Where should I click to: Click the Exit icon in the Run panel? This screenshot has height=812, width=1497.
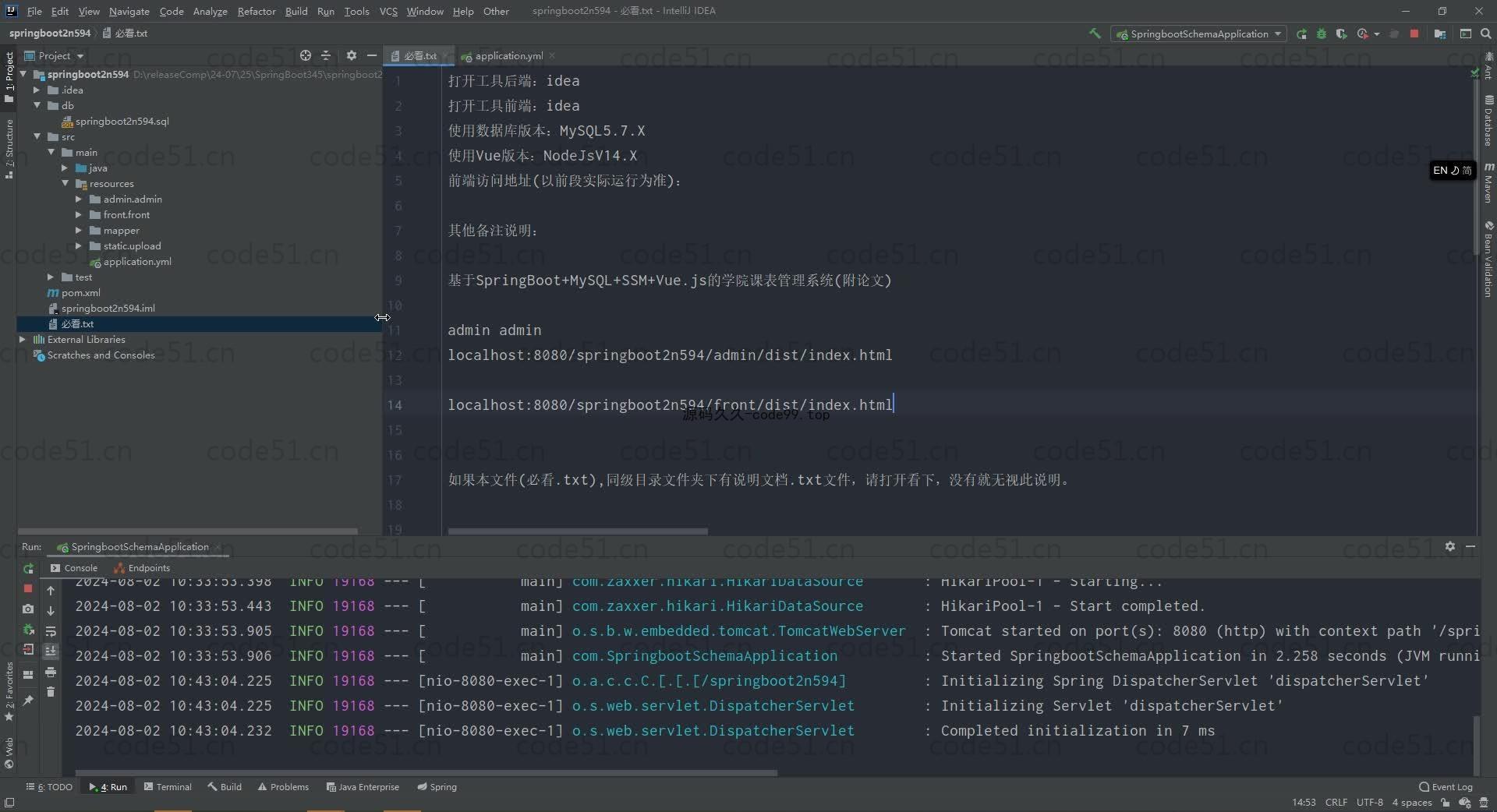click(28, 649)
